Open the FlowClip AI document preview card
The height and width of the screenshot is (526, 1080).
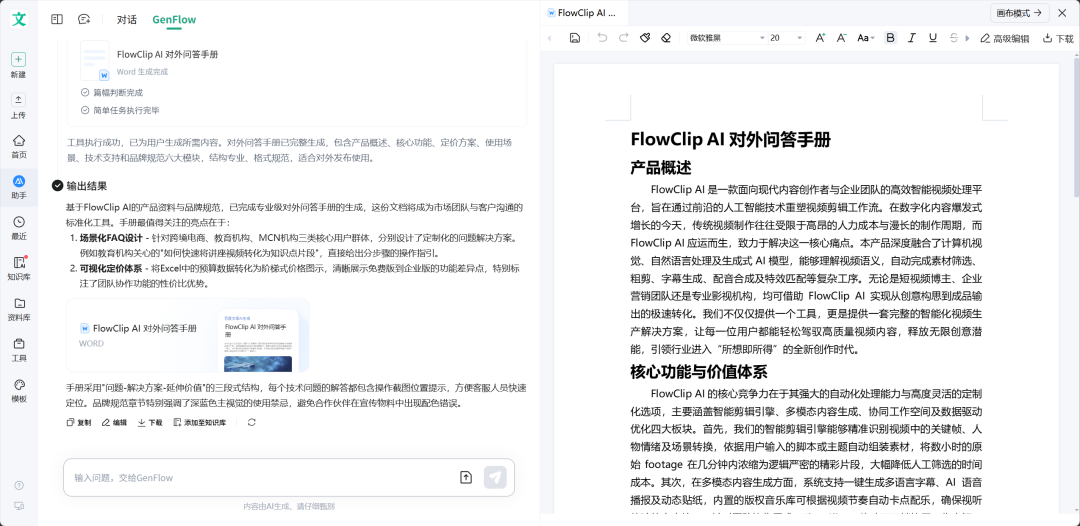coord(187,335)
